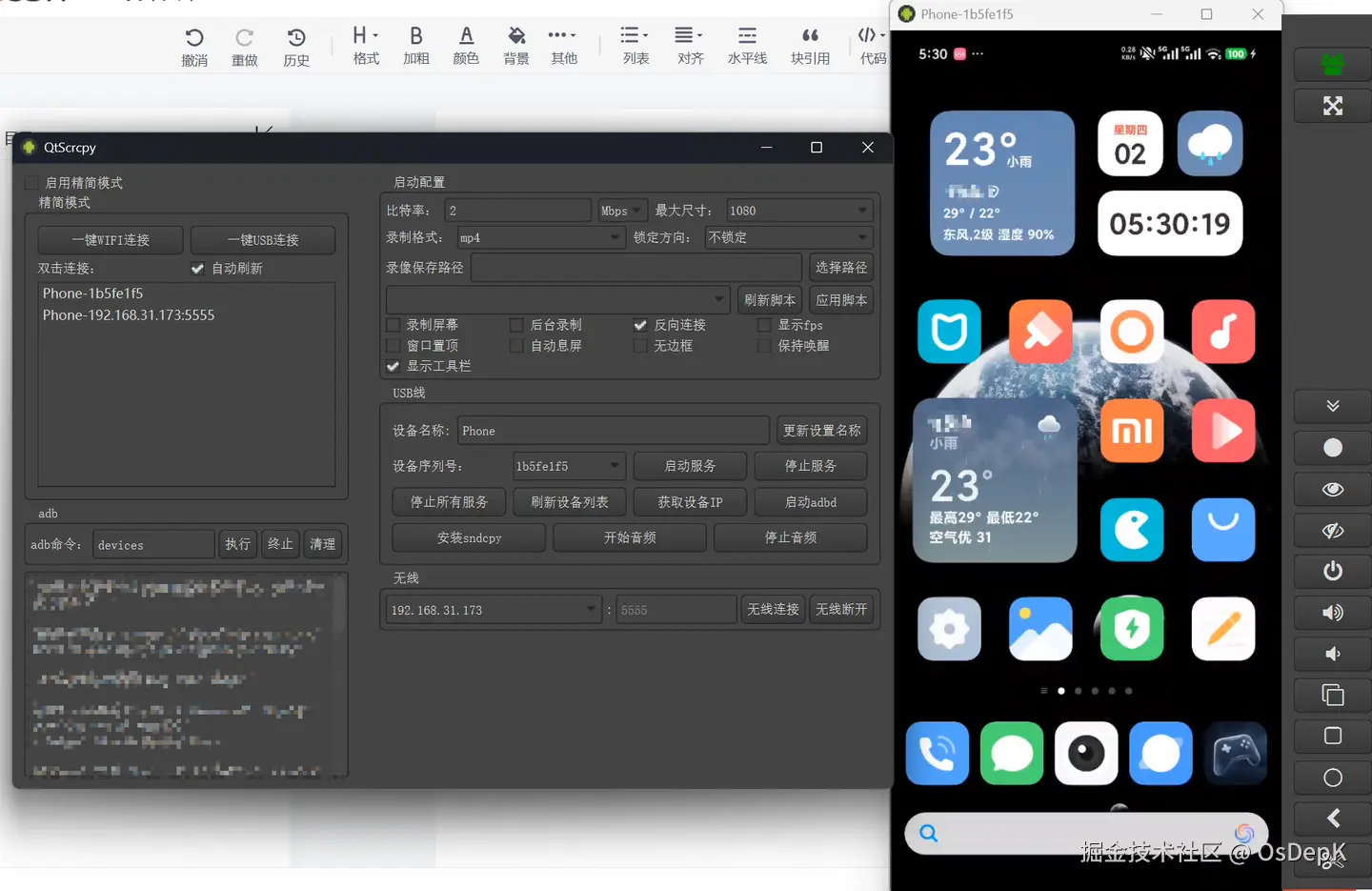Click the fullscreen icon in the phone toolbar
The width and height of the screenshot is (1372, 891).
click(x=1333, y=106)
